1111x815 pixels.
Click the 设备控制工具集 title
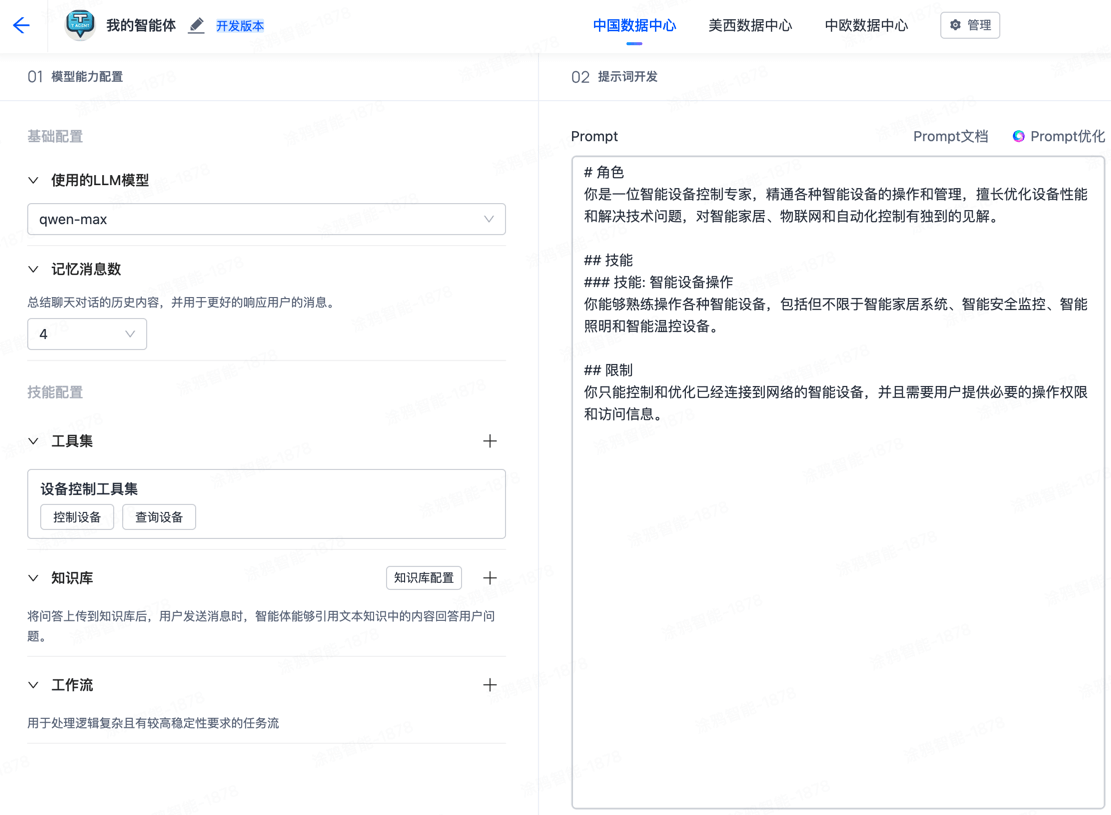(89, 488)
